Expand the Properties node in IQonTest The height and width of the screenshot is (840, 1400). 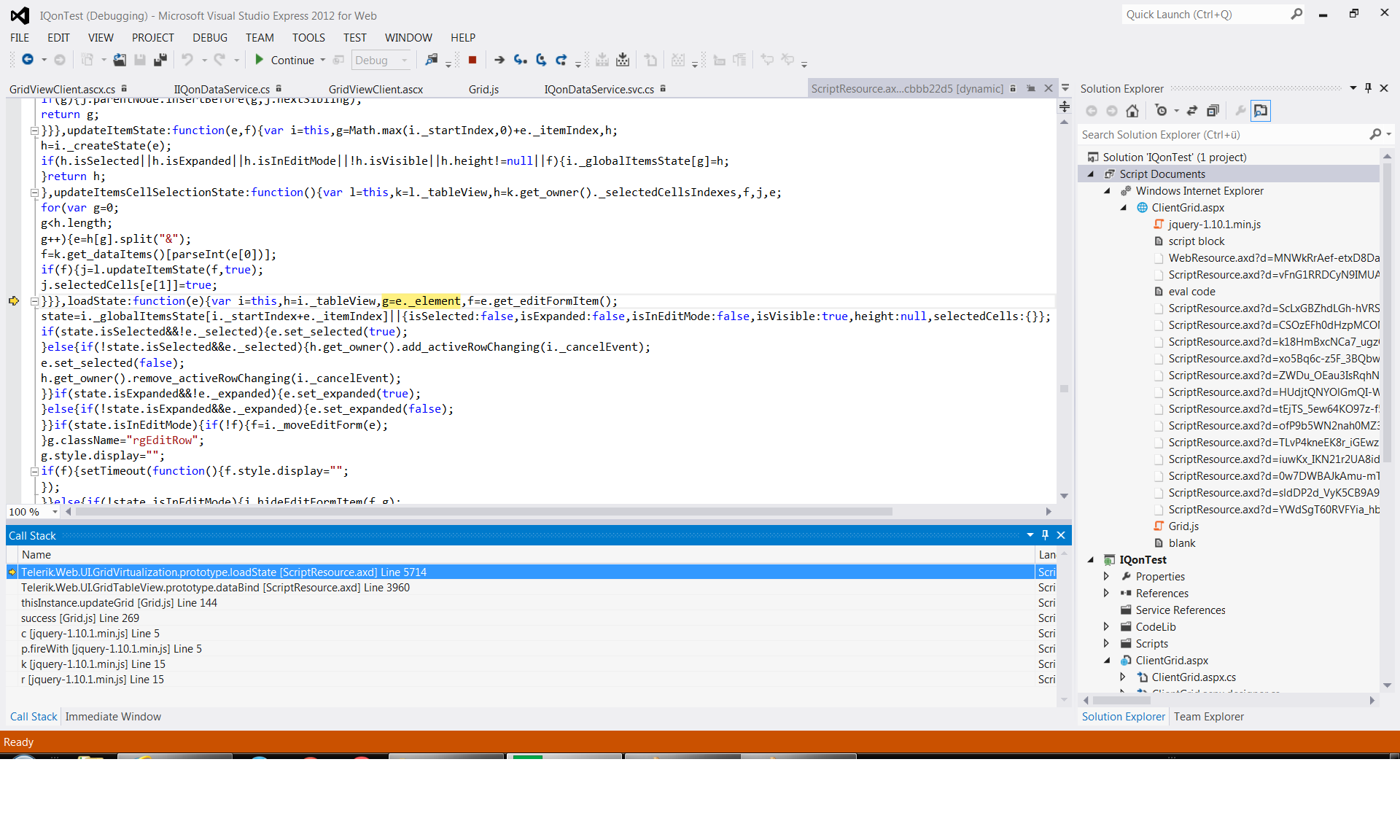[1106, 577]
